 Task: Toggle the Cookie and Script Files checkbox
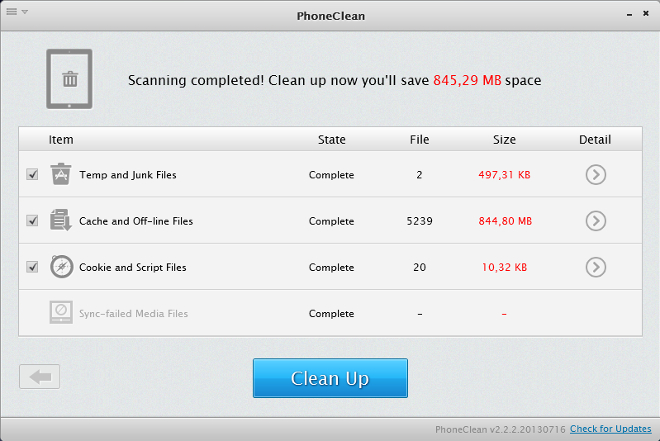click(x=32, y=267)
